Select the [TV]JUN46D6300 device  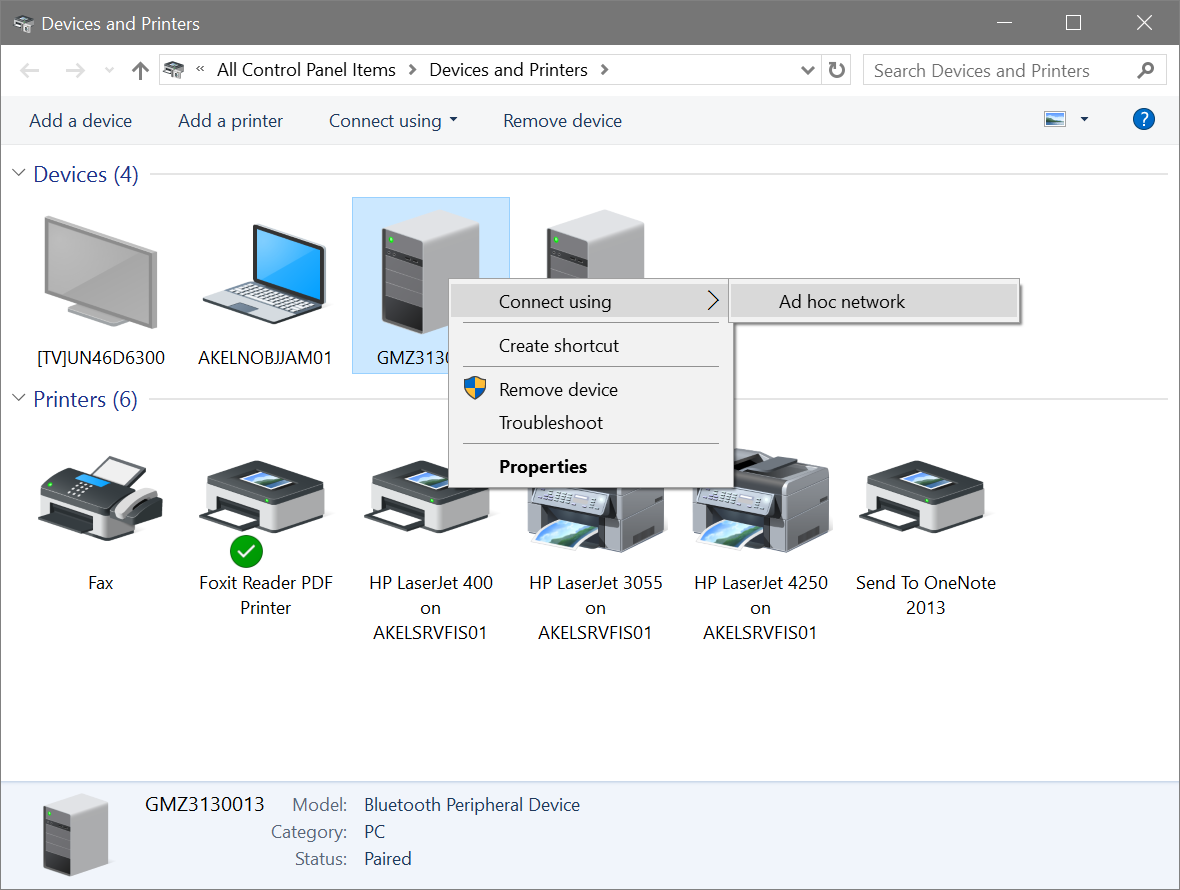(x=100, y=270)
